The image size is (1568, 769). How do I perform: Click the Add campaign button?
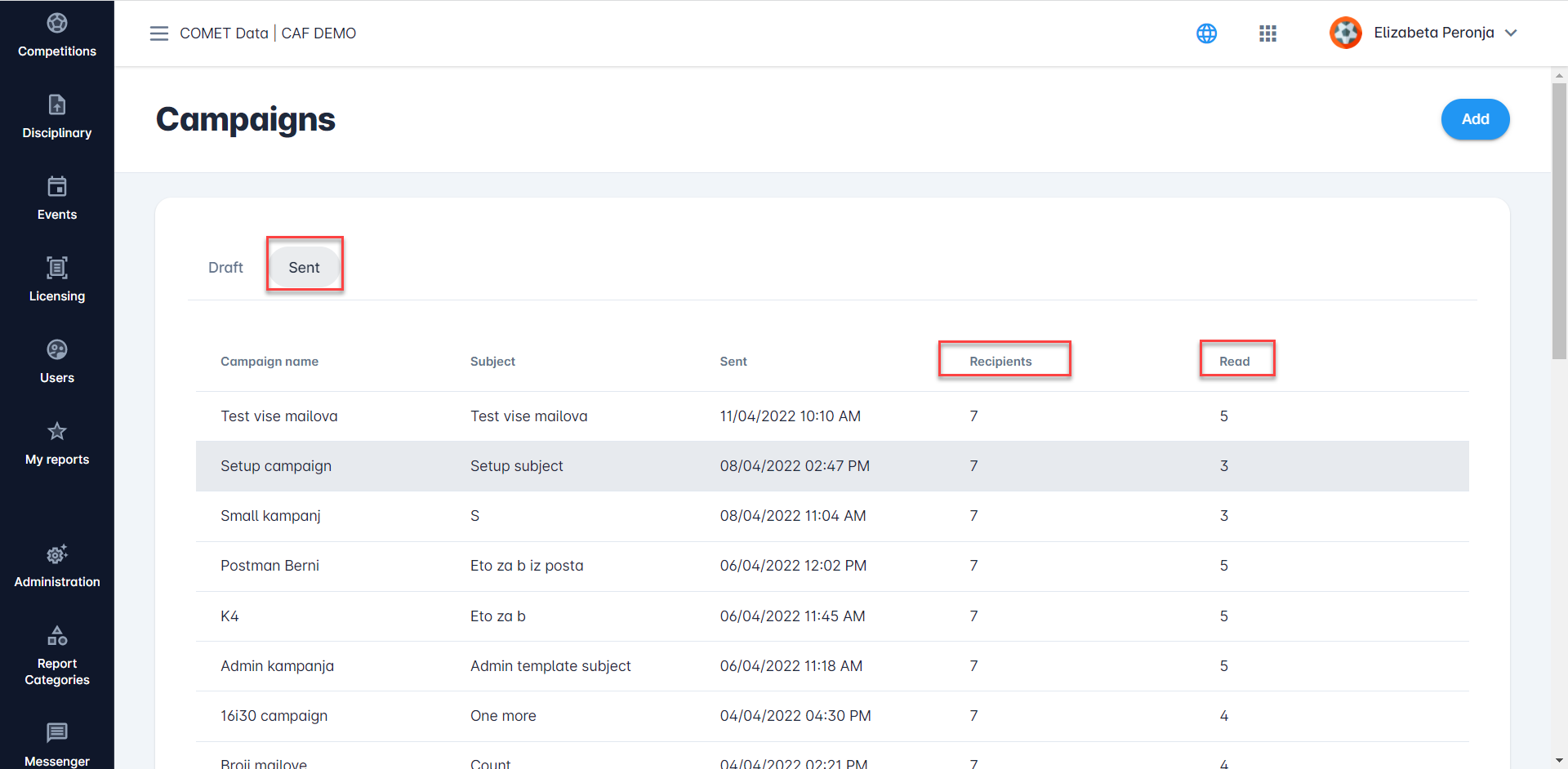1475,119
